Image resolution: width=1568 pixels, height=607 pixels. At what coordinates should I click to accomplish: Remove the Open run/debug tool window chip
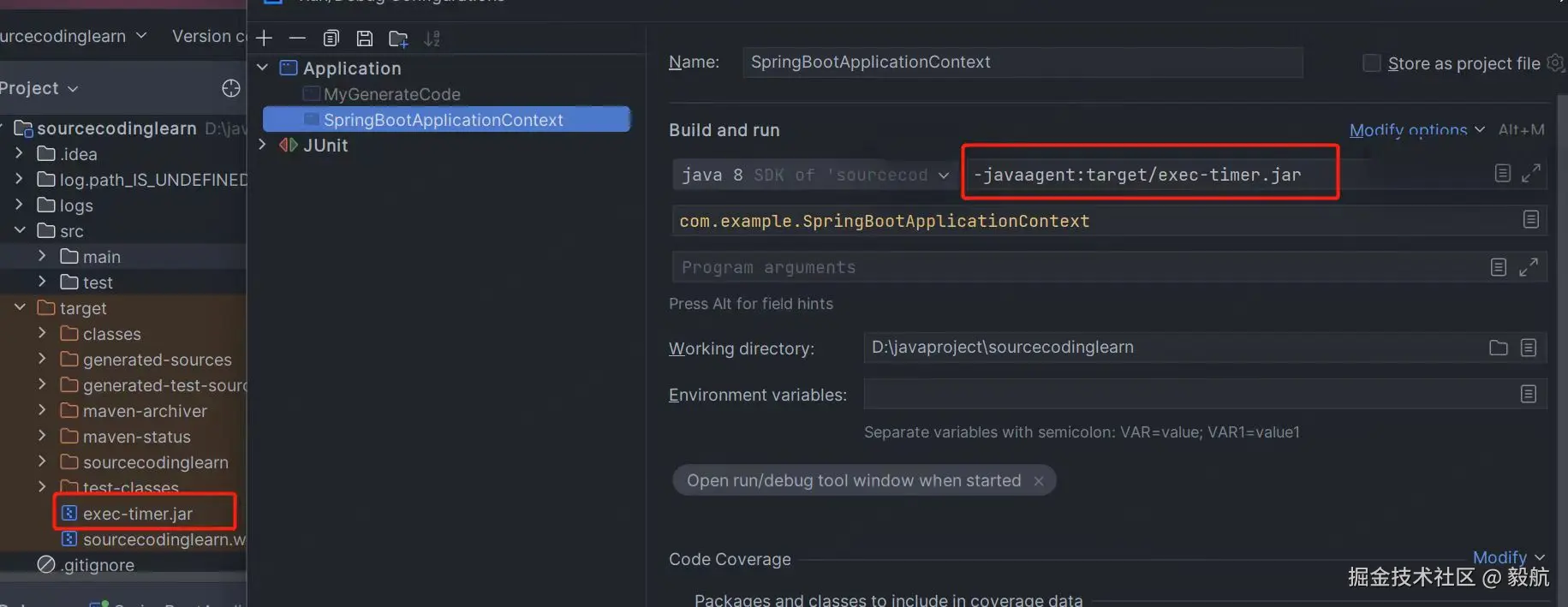pyautogui.click(x=1039, y=481)
